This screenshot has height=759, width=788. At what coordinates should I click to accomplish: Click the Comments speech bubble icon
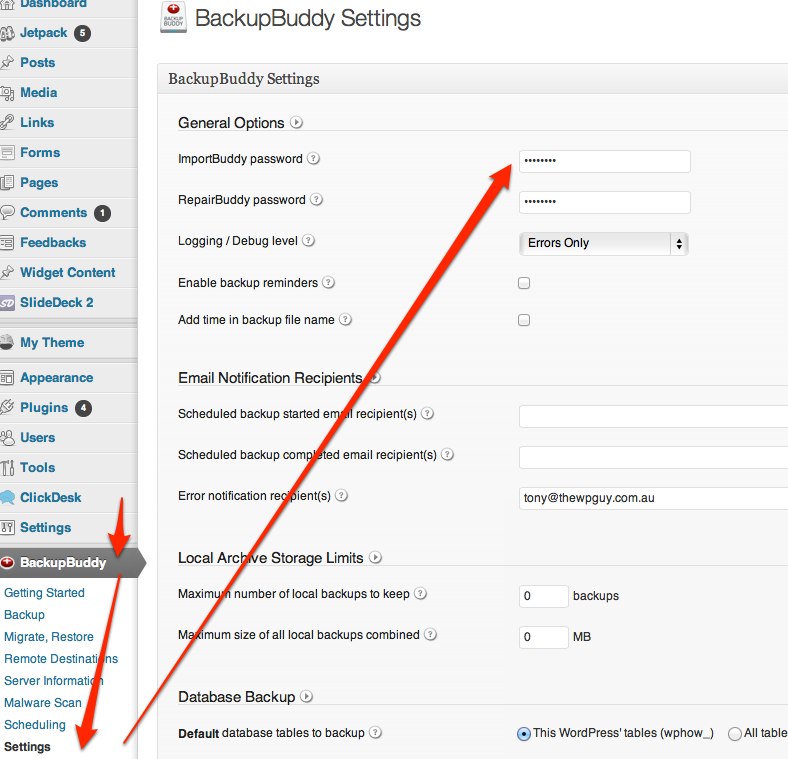coord(7,213)
